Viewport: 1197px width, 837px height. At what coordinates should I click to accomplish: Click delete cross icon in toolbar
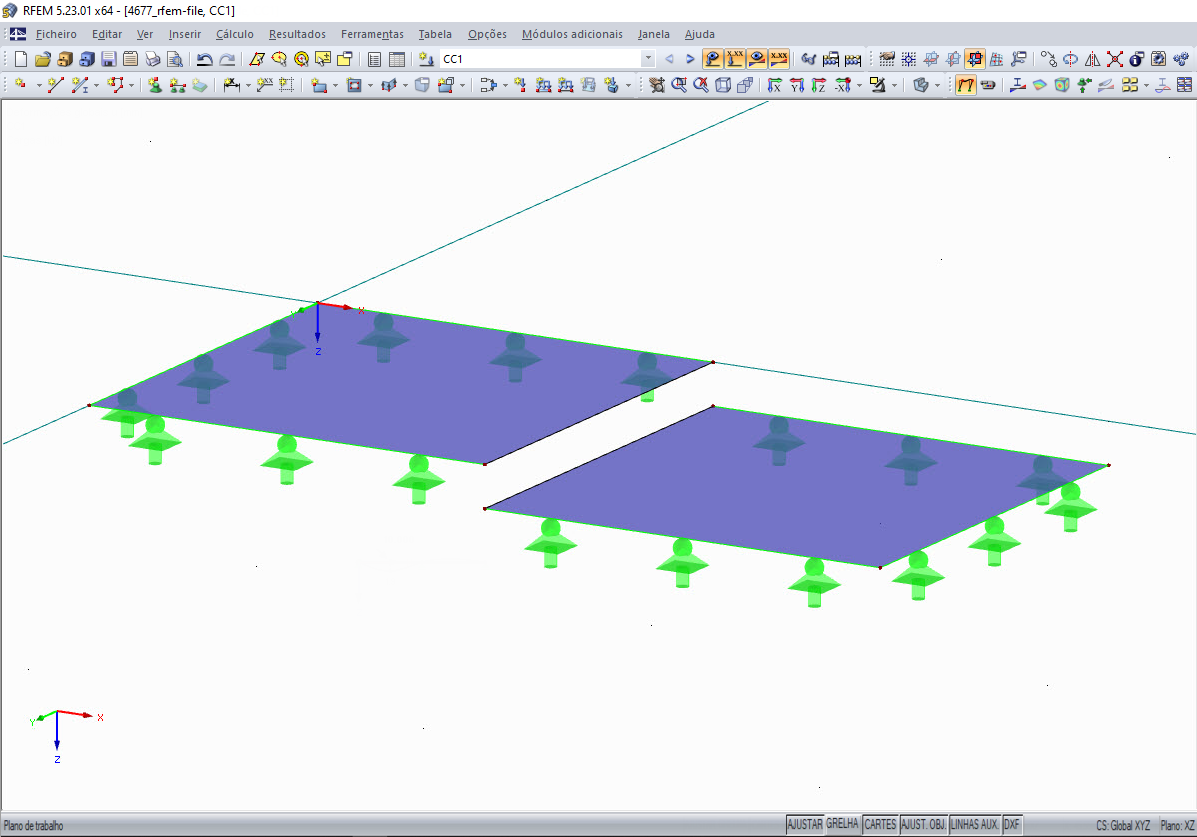(1115, 59)
